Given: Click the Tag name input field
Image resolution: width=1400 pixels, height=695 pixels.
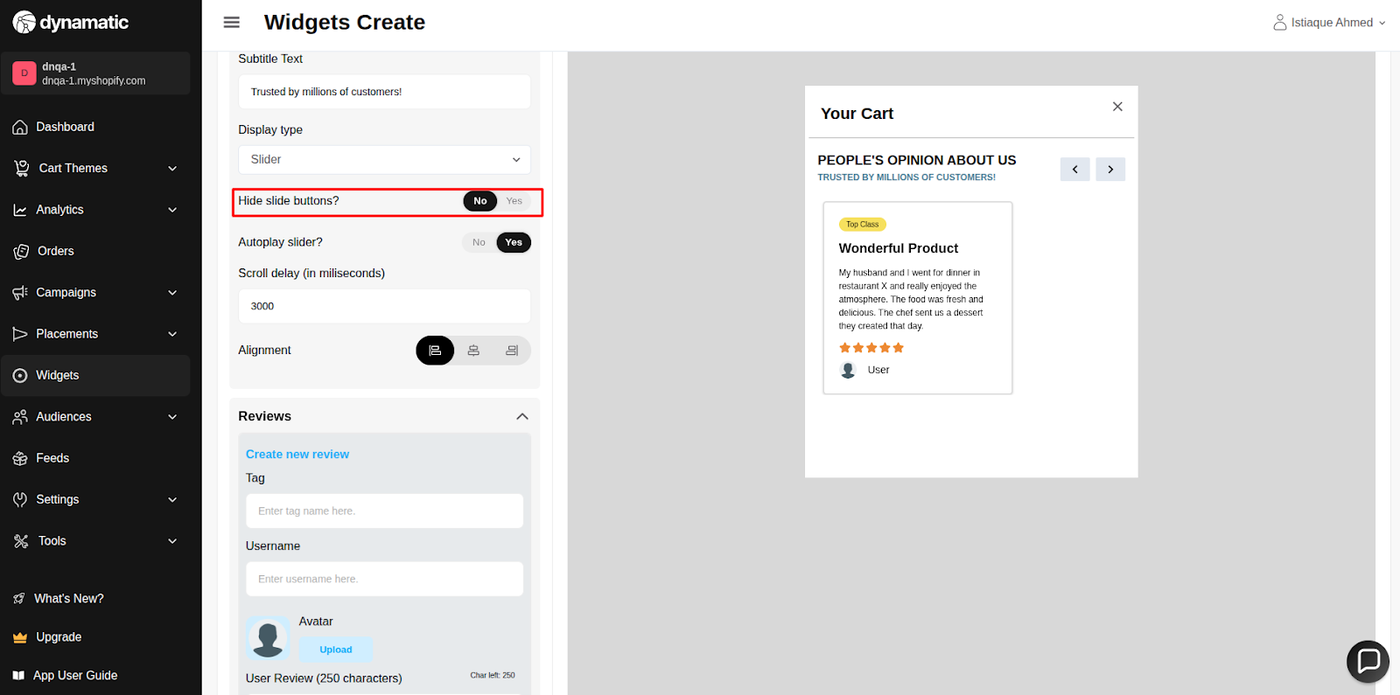Looking at the screenshot, I should pyautogui.click(x=384, y=511).
